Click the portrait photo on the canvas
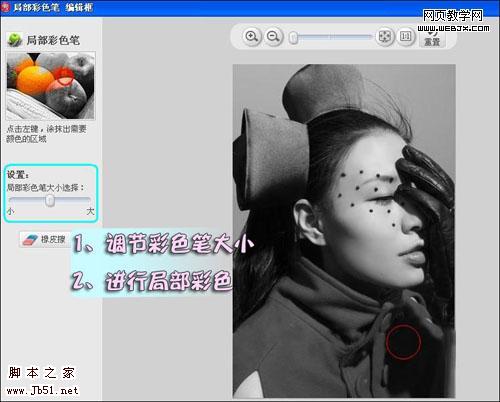The image size is (500, 402). click(344, 231)
